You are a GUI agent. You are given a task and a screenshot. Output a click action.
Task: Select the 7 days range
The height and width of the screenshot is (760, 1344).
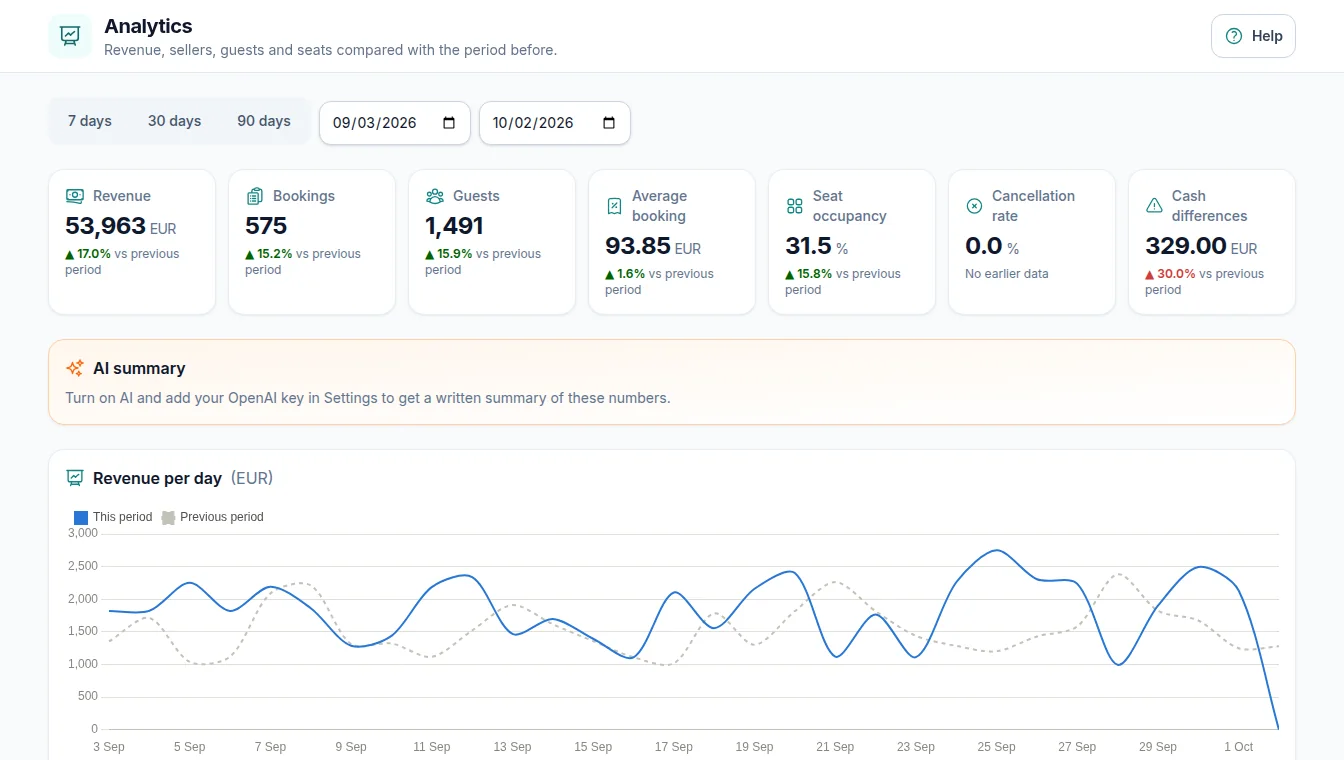(x=90, y=121)
